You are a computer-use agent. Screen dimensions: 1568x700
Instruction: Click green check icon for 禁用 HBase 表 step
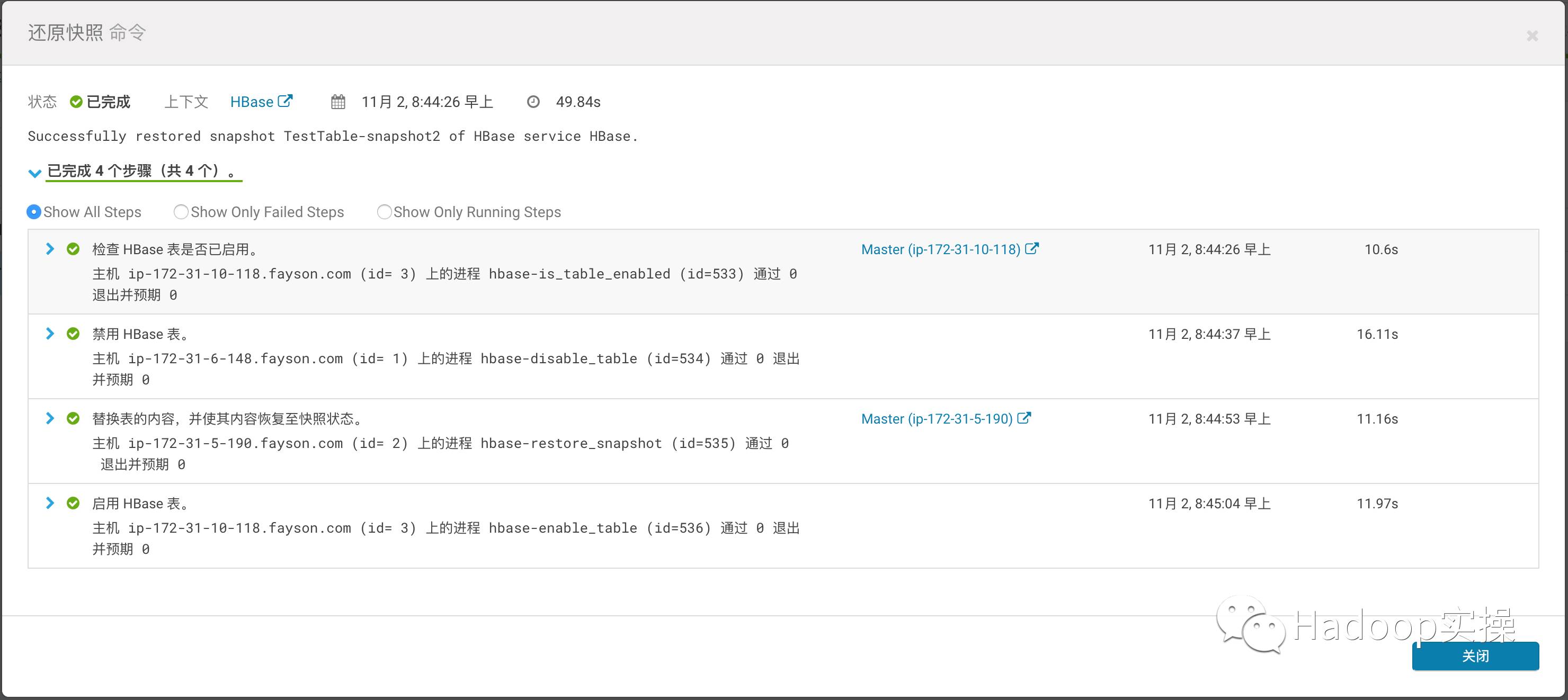(x=73, y=334)
